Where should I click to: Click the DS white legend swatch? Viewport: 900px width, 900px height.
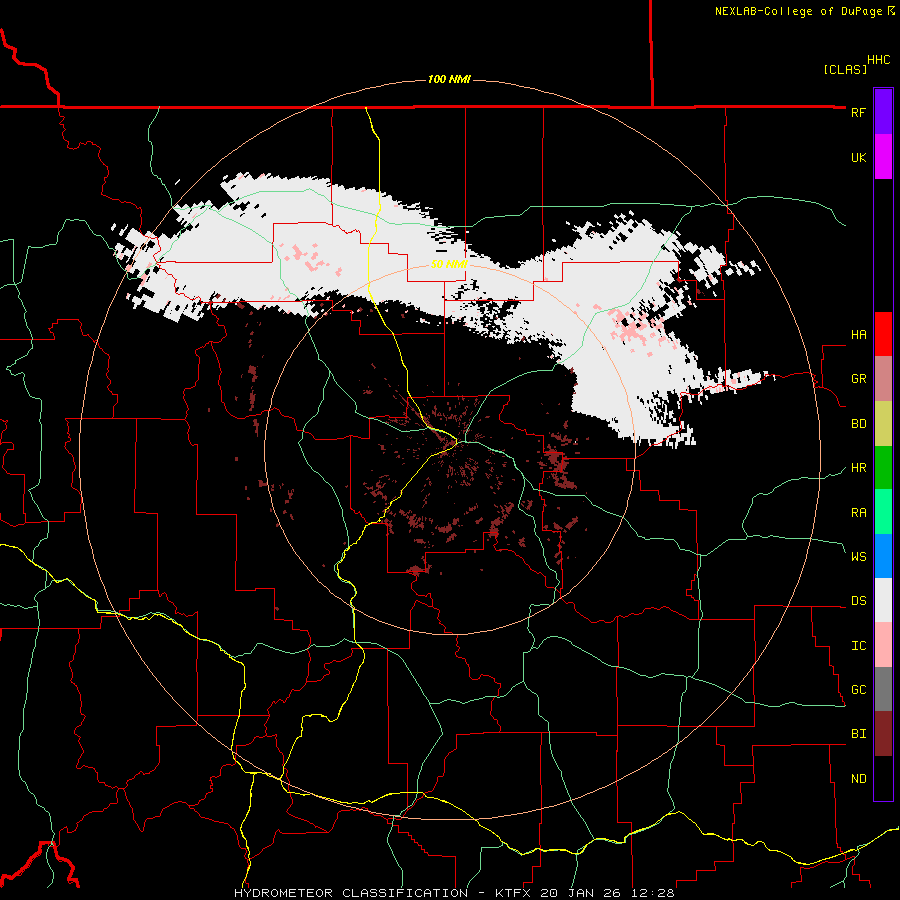(883, 600)
